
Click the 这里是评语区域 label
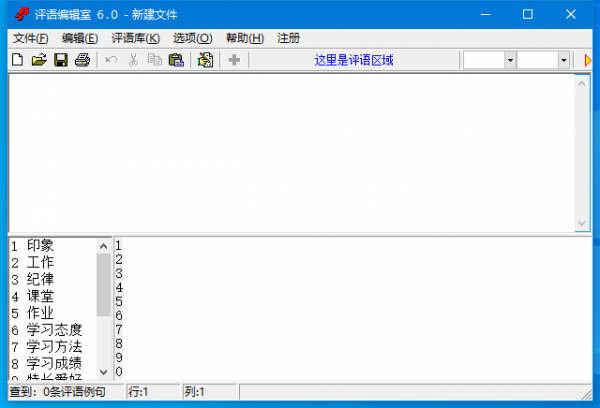point(354,60)
